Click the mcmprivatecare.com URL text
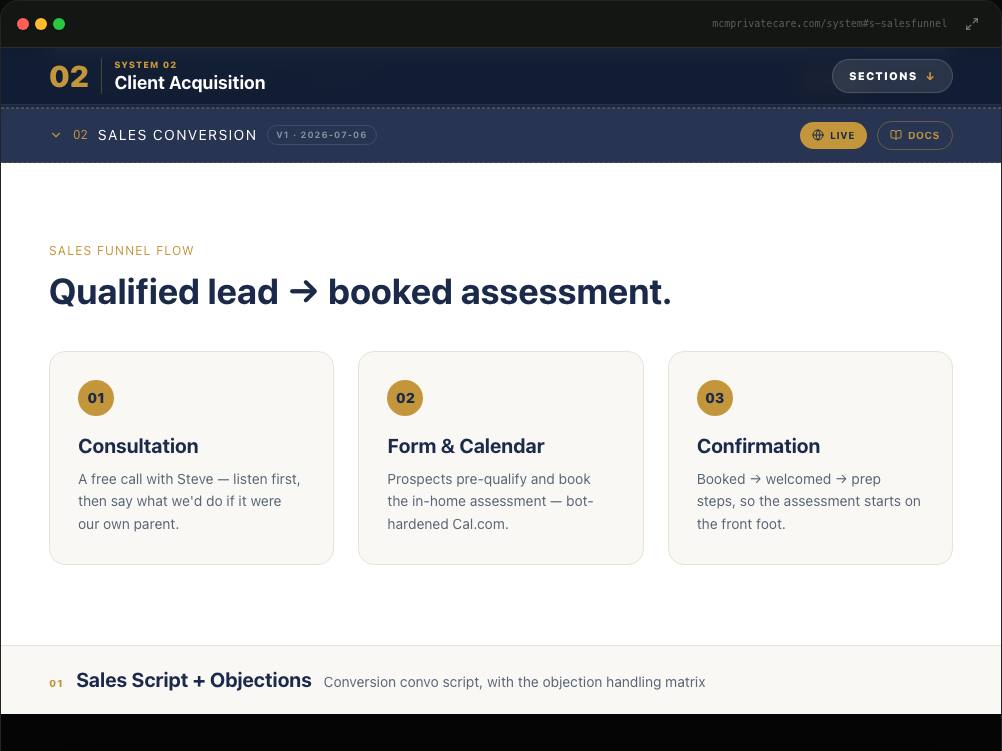The width and height of the screenshot is (1002, 751). coord(829,24)
